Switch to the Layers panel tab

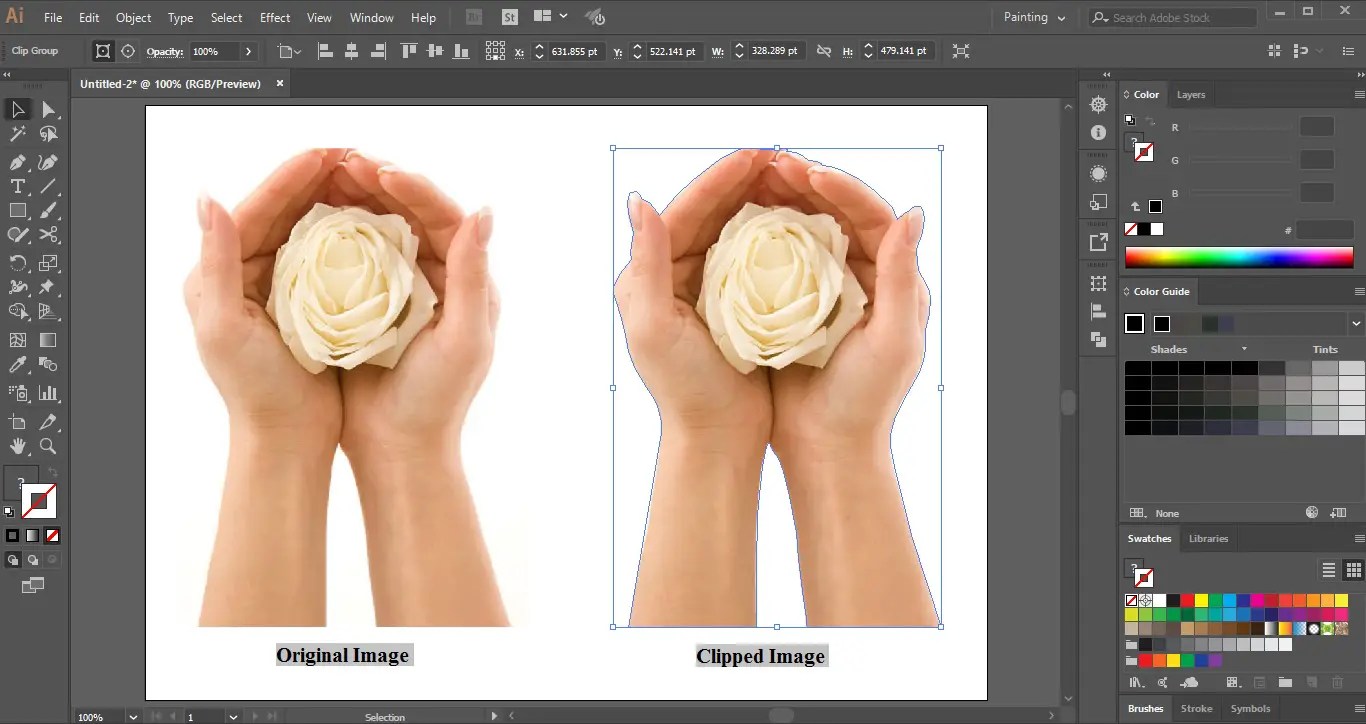pos(1190,95)
